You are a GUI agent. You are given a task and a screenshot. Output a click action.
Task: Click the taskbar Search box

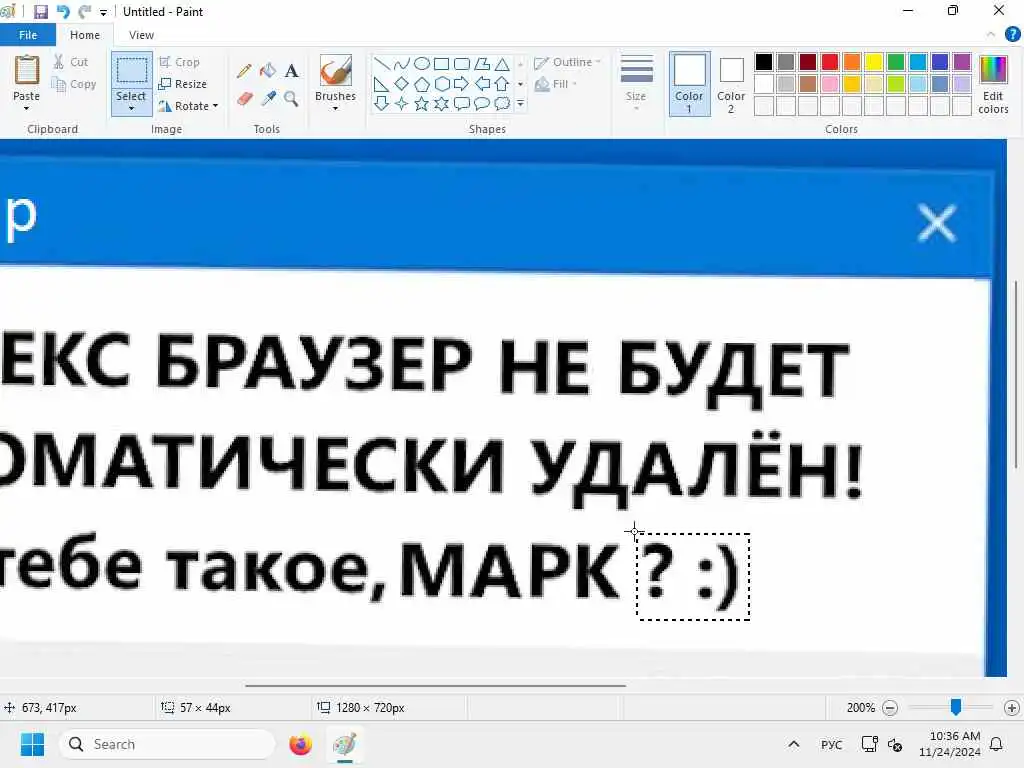pos(167,744)
